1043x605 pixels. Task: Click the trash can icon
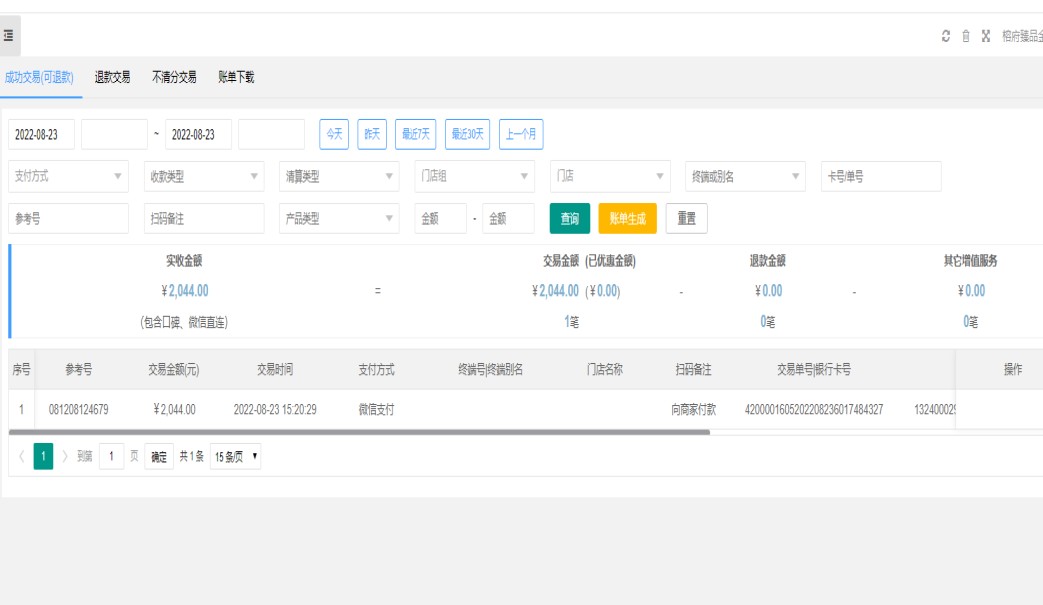pos(966,36)
